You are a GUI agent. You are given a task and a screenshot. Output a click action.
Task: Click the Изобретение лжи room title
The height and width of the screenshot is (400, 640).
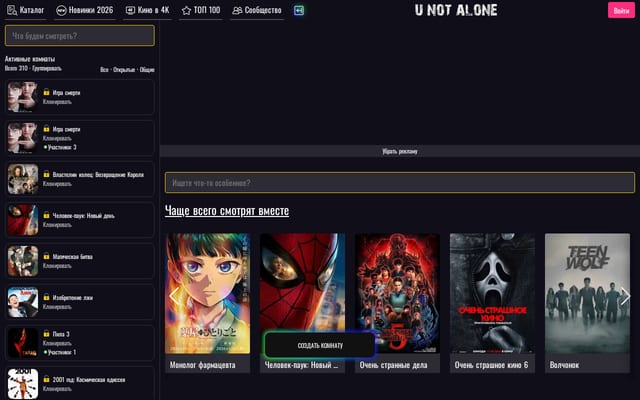pyautogui.click(x=73, y=297)
